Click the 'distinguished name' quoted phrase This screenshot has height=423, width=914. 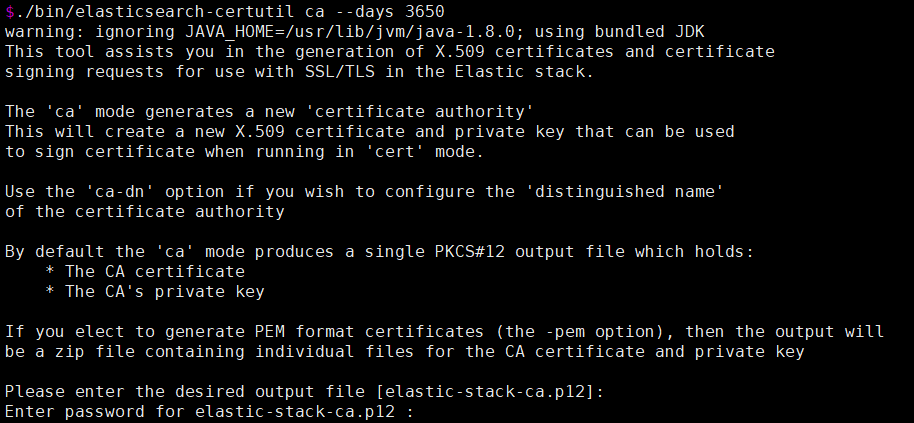[x=625, y=191]
